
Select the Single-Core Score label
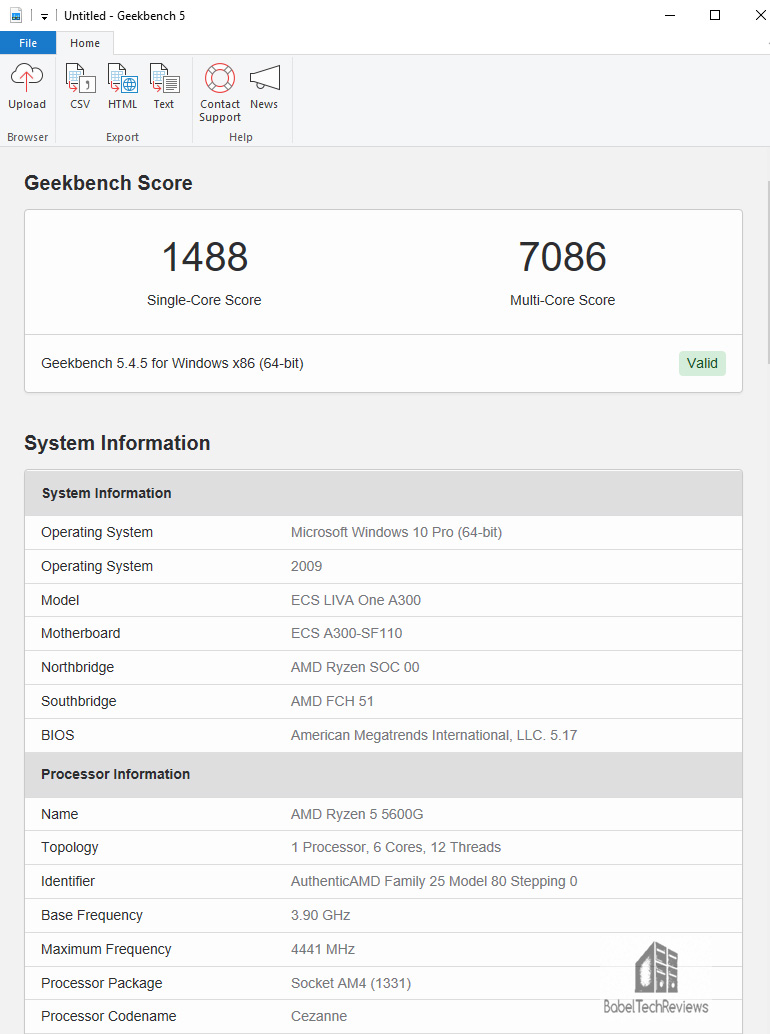point(204,300)
